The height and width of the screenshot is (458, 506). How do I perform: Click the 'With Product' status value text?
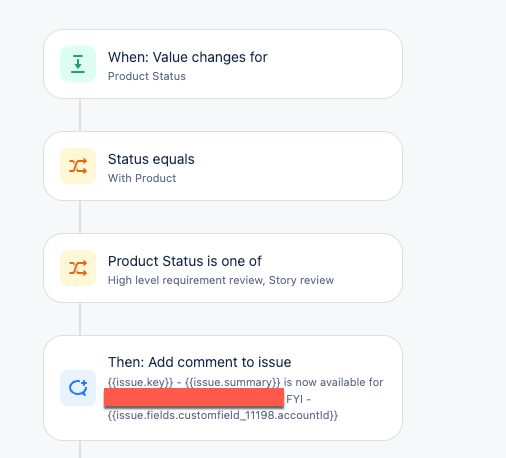tap(142, 178)
